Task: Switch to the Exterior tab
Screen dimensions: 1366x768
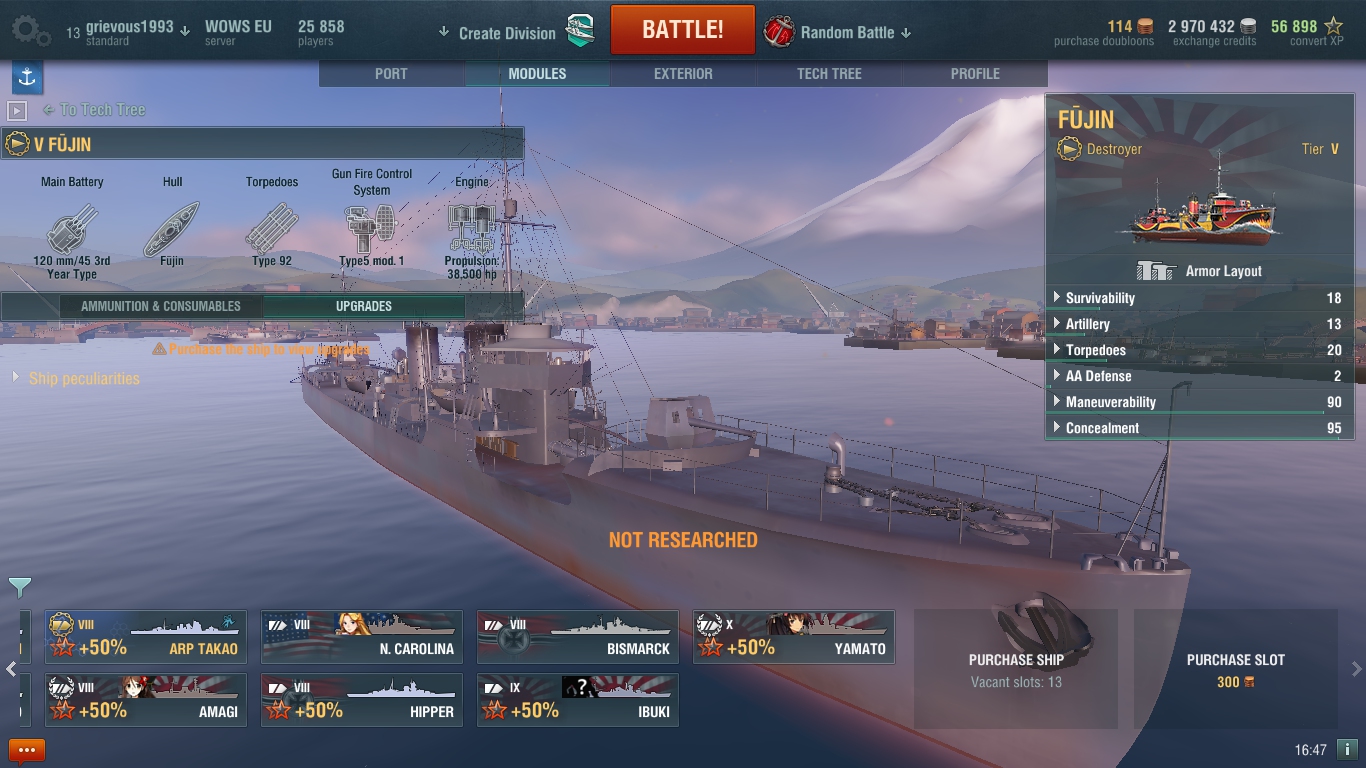Action: (x=683, y=74)
